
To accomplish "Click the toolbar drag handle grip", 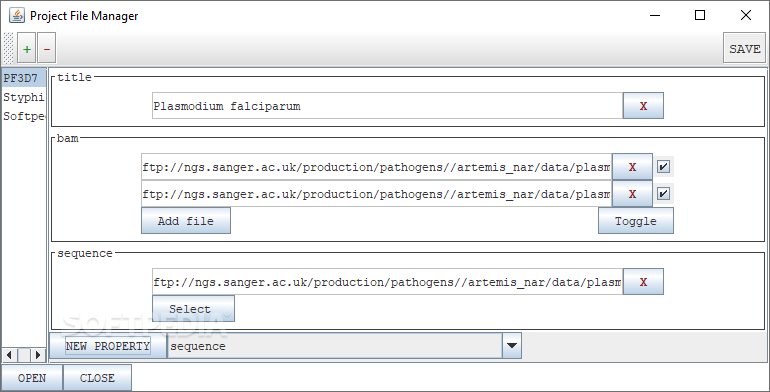I will 8,48.
